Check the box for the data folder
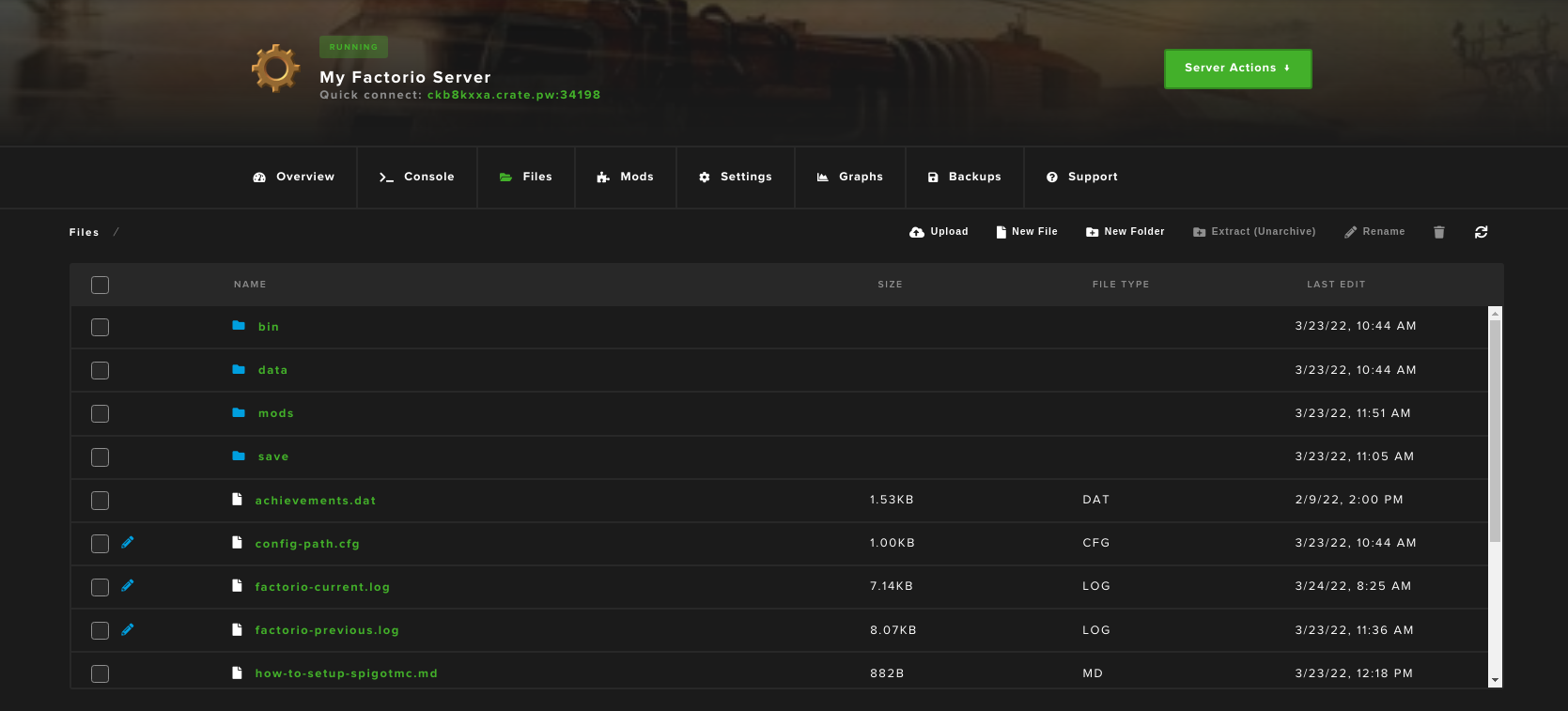The image size is (1568, 711). 100,370
